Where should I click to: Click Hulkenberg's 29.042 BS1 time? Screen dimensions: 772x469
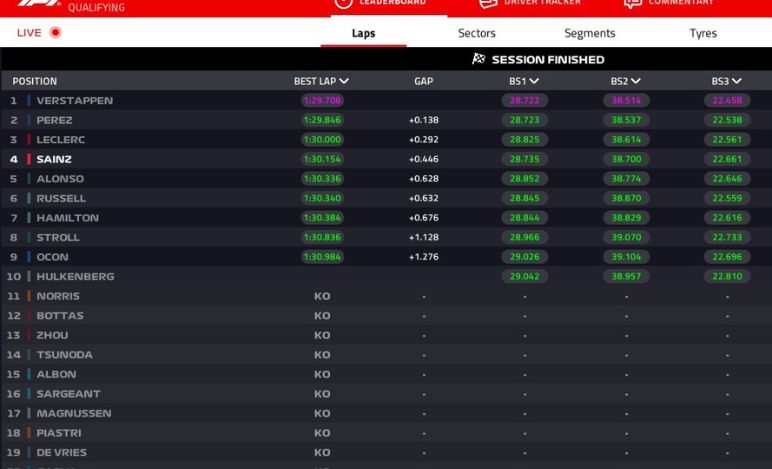click(x=525, y=277)
